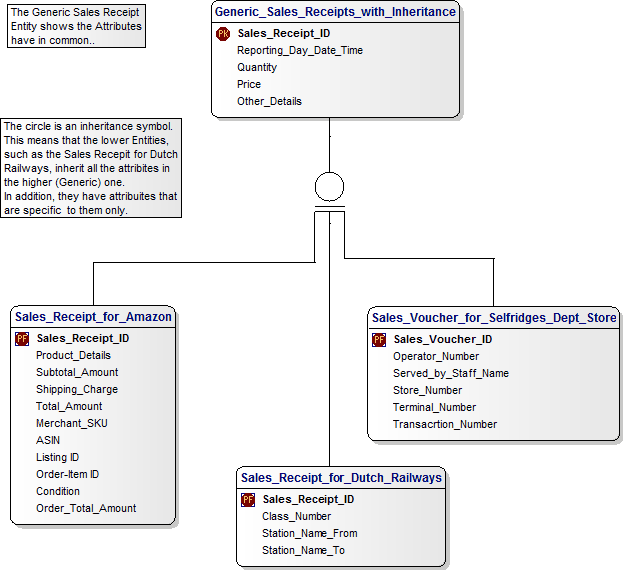
Task: Click the Station_Name_To attribute
Action: (x=303, y=550)
